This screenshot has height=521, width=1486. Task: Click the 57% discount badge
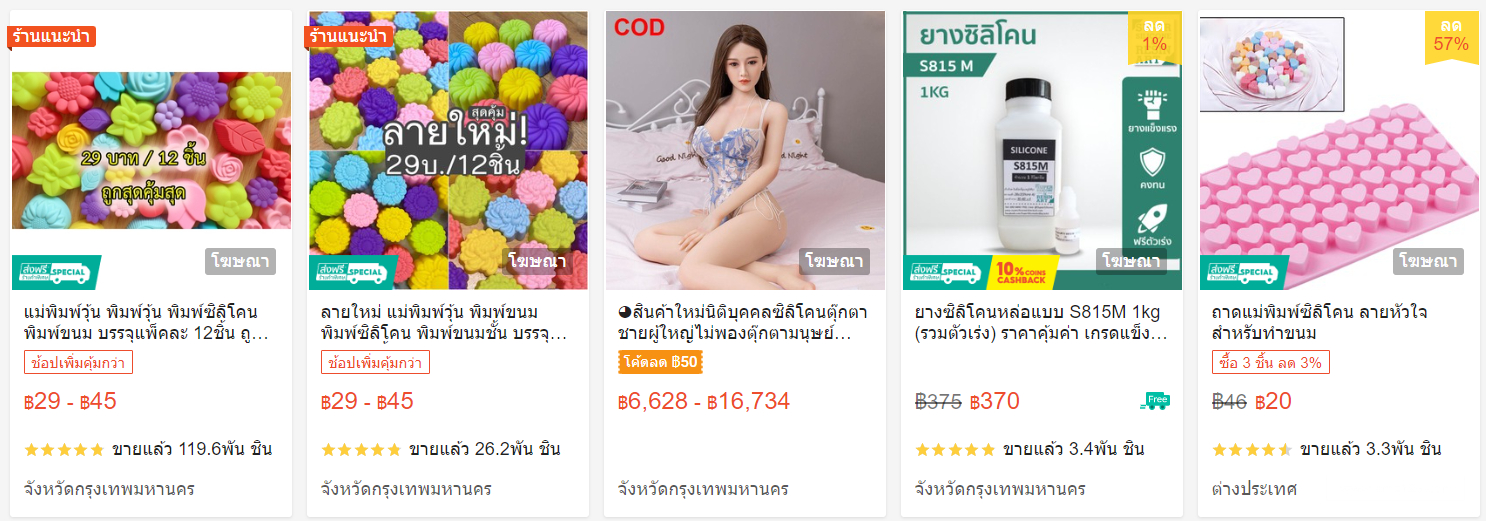(x=1451, y=37)
